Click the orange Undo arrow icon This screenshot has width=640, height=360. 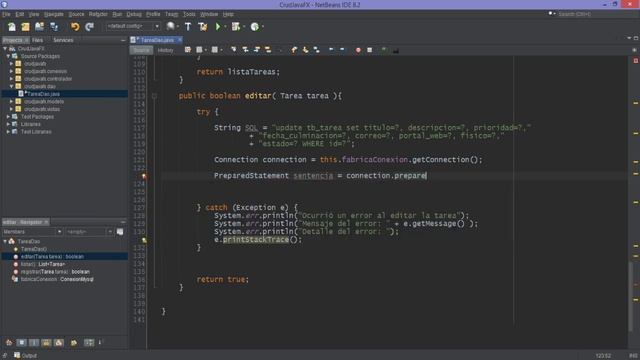point(75,27)
